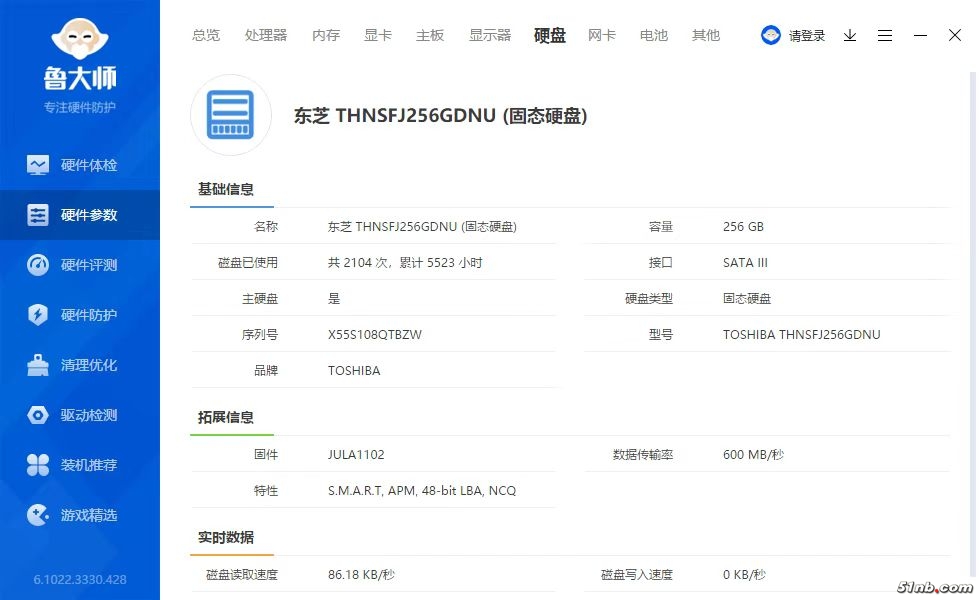Click the hardware checkup monitor icon
980x600 pixels.
[38, 165]
